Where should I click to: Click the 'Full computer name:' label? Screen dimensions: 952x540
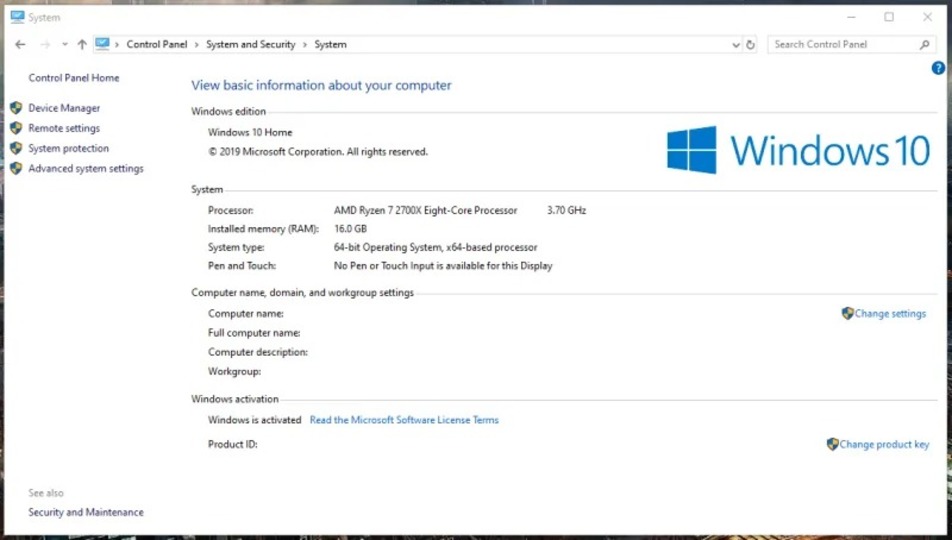(254, 333)
